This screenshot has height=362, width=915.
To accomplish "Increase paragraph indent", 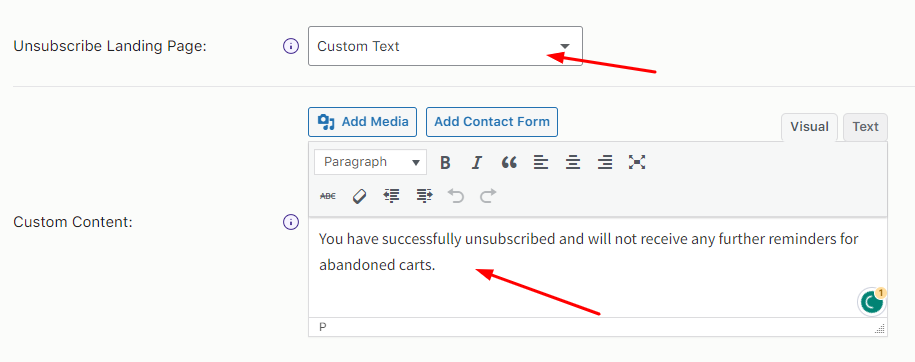I will 424,196.
